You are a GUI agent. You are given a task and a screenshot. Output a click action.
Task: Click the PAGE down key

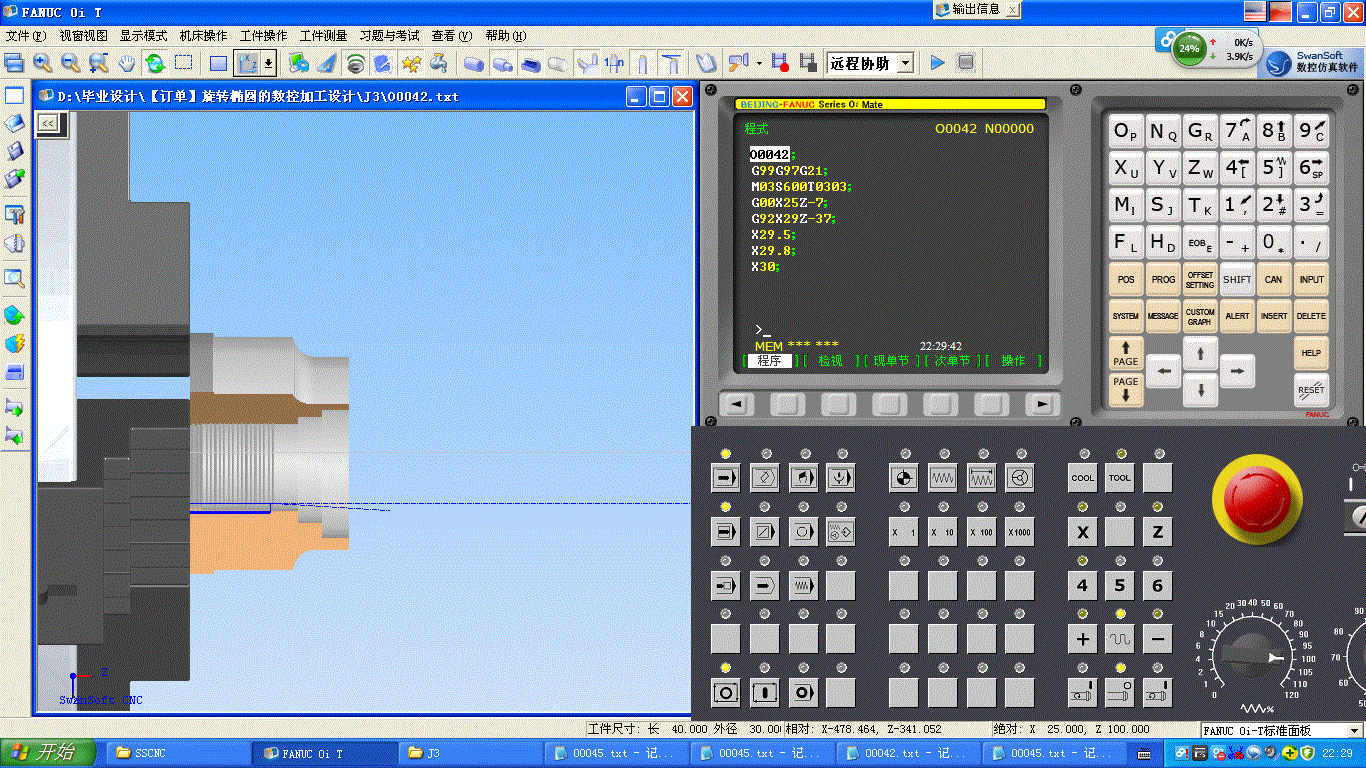coord(1126,389)
